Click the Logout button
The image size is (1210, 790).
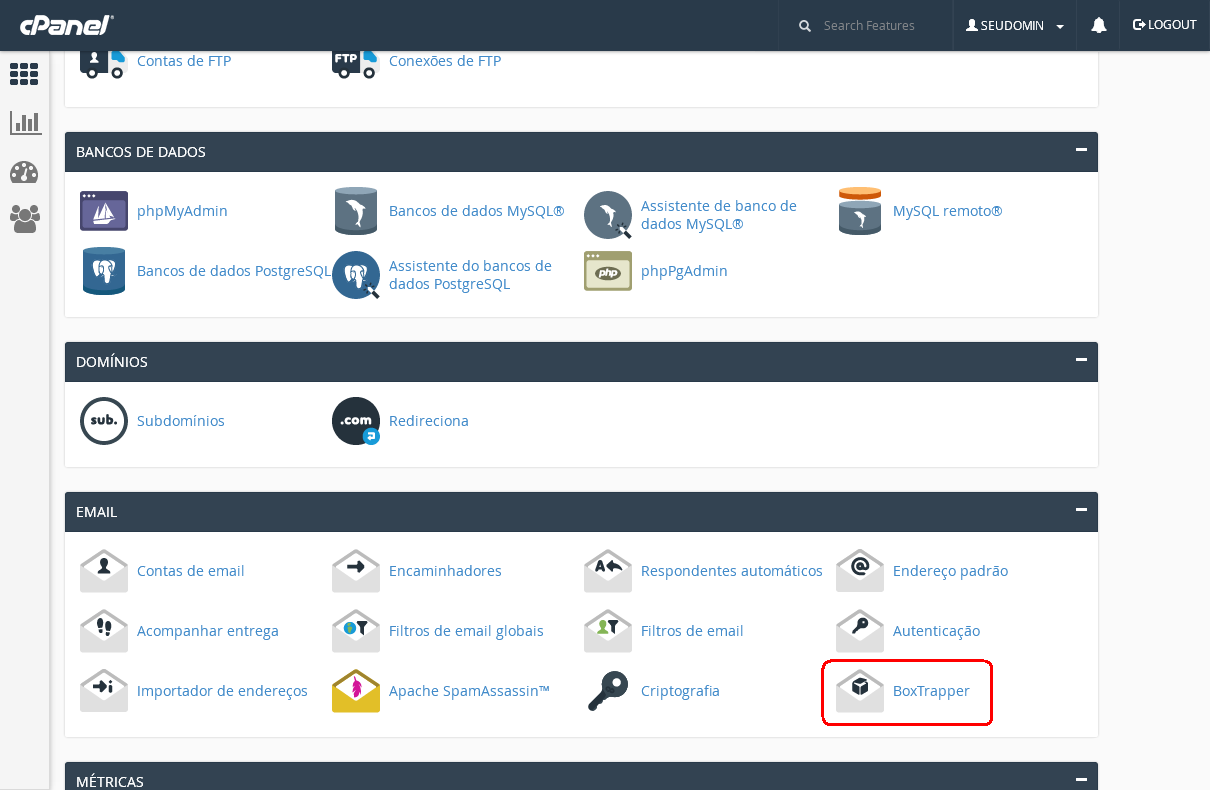(x=1164, y=25)
